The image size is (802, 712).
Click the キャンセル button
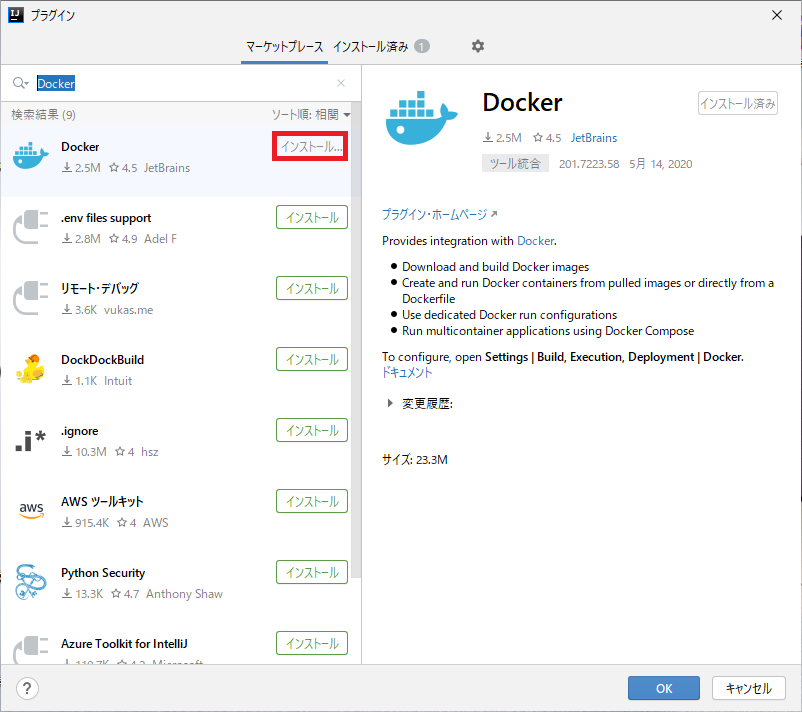pyautogui.click(x=749, y=688)
